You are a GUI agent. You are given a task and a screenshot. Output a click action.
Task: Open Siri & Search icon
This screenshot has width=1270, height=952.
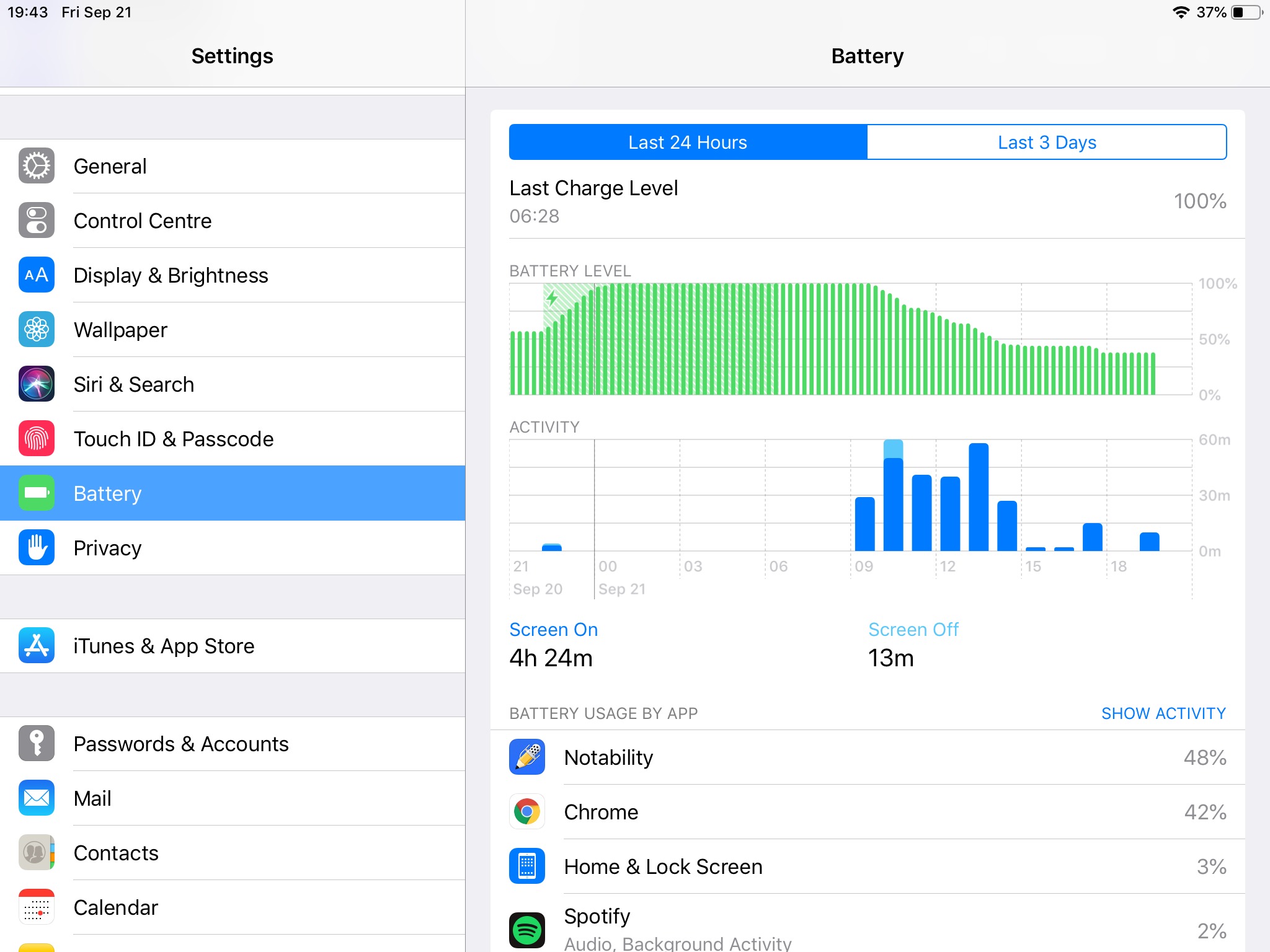(37, 384)
